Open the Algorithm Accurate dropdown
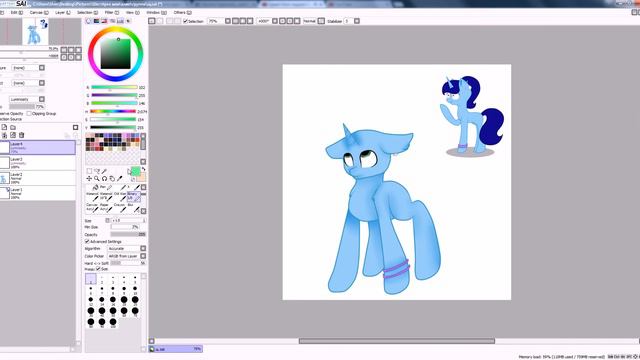640x360 pixels. (127, 248)
